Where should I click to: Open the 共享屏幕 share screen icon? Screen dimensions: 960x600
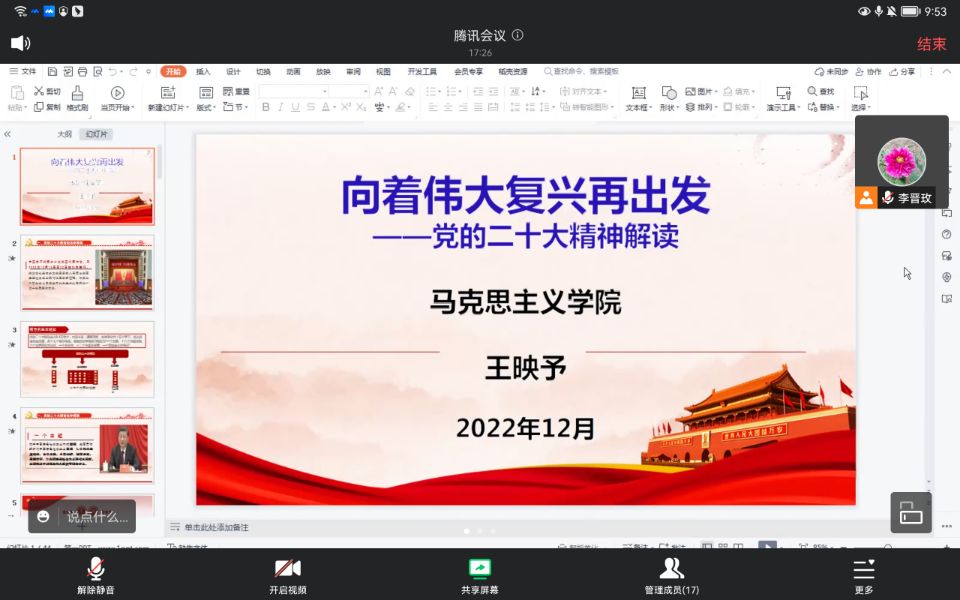tap(480, 575)
